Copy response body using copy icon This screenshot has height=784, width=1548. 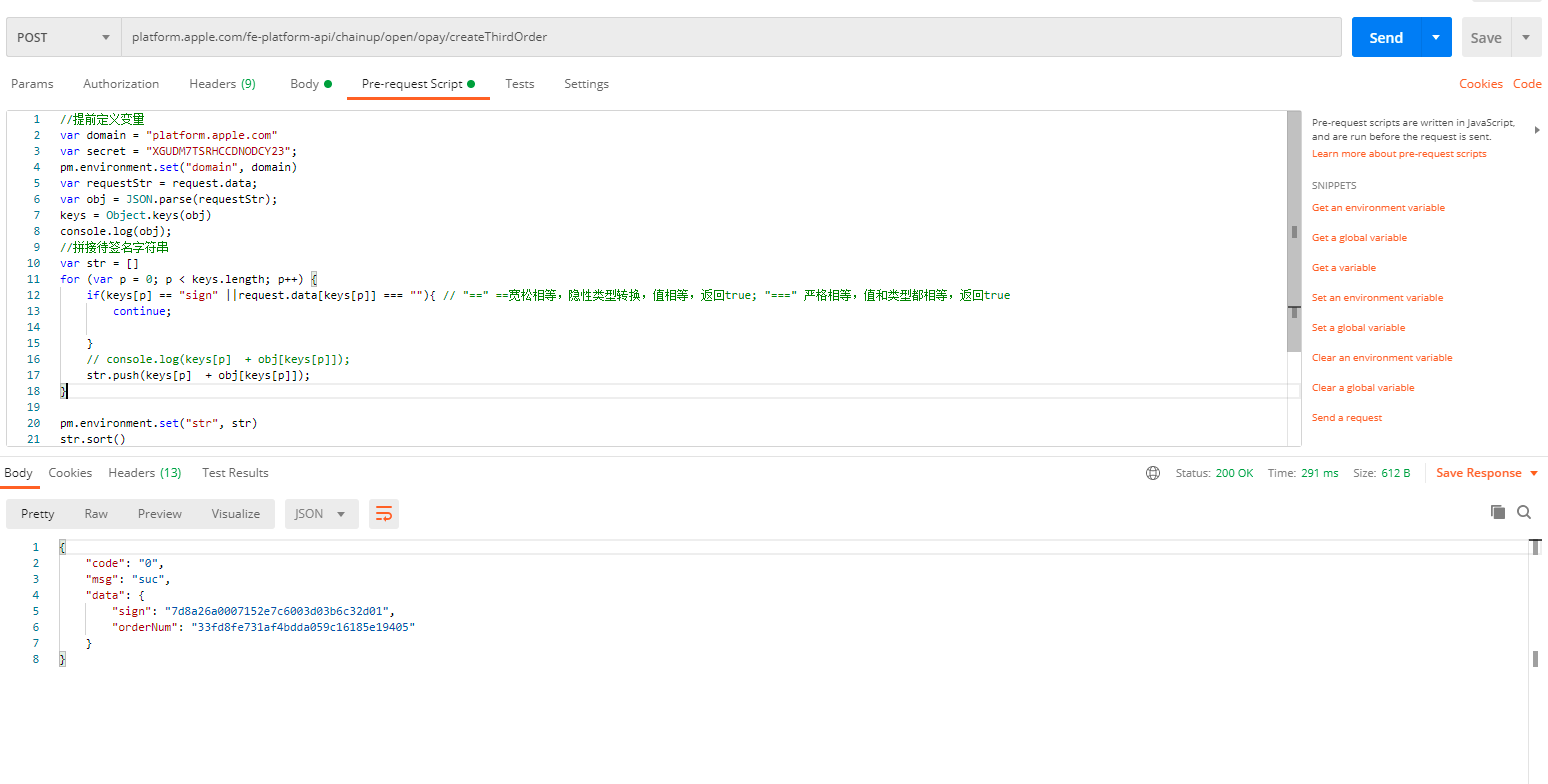1497,512
